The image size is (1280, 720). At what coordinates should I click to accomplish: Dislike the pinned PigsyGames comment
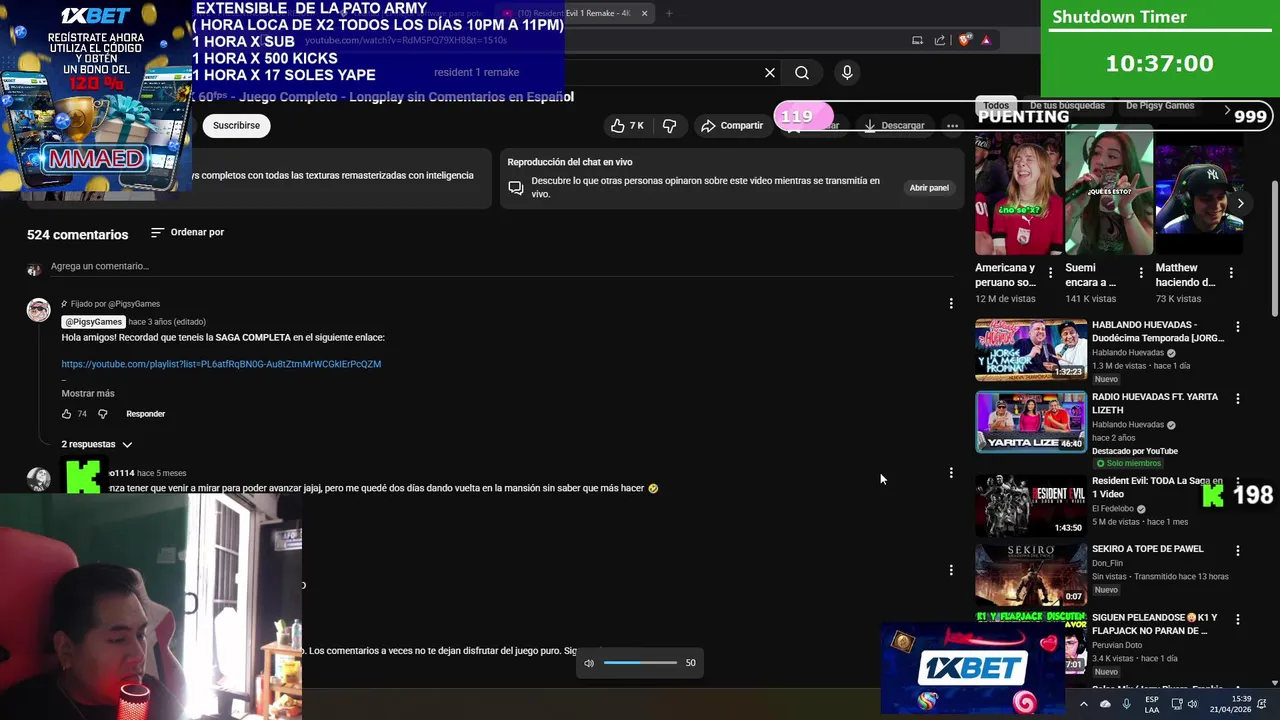pyautogui.click(x=102, y=414)
